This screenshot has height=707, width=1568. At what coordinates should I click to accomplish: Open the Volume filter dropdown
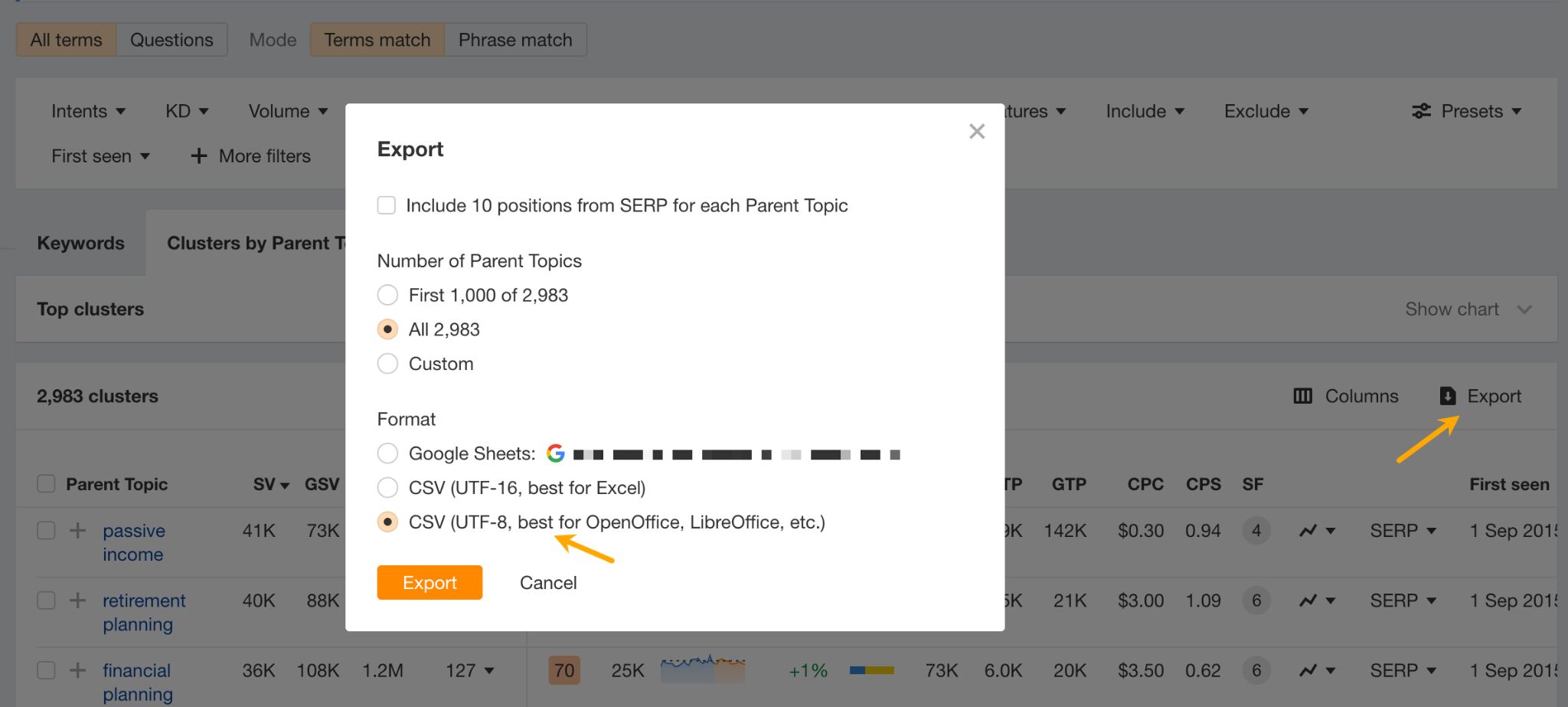[x=287, y=111]
